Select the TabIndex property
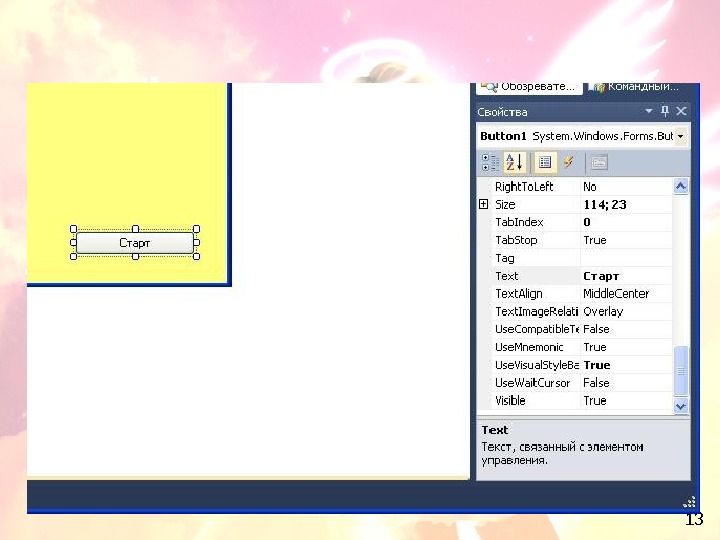This screenshot has width=720, height=540. (519, 222)
